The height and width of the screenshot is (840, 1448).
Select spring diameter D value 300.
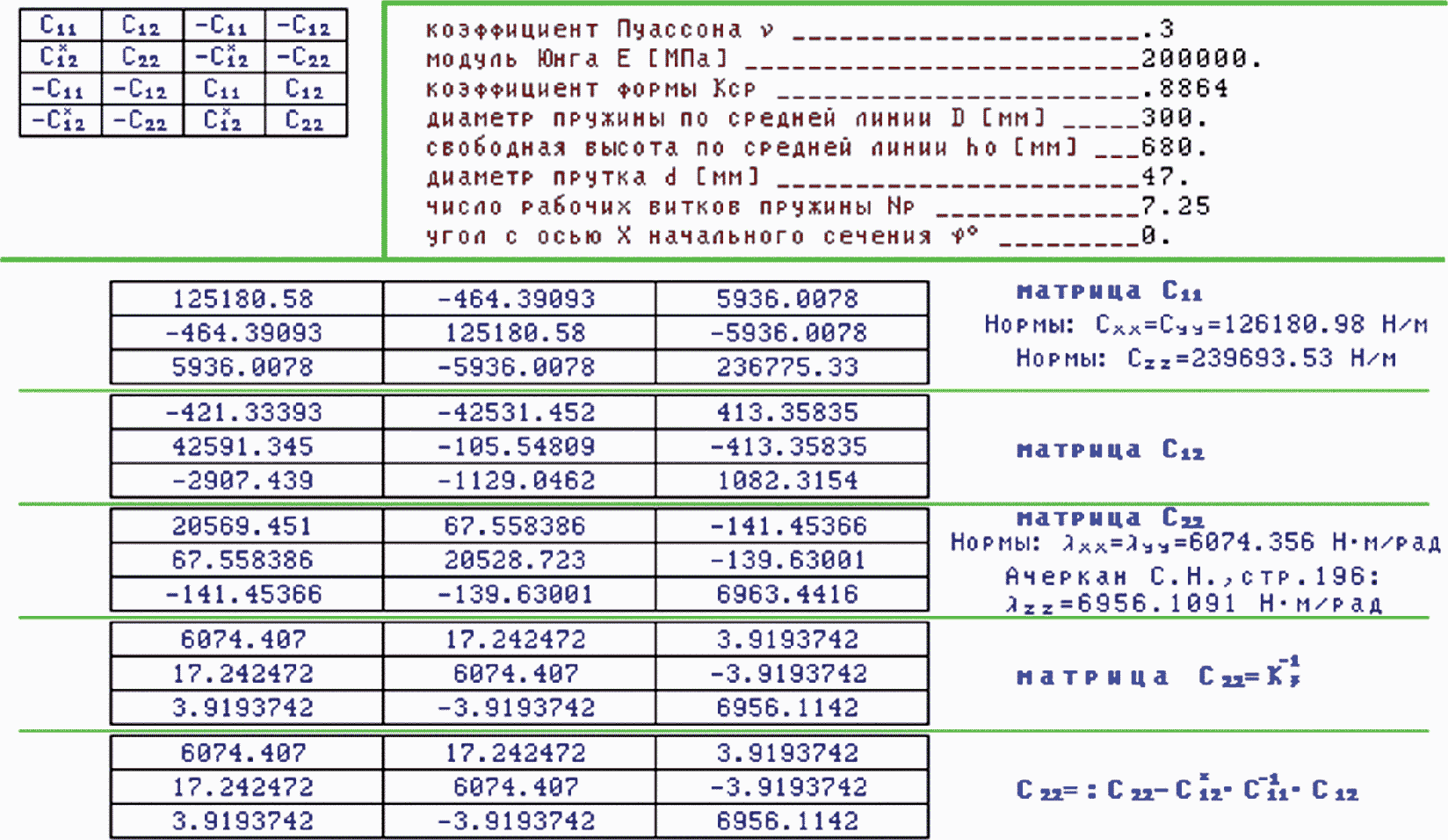pyautogui.click(x=1174, y=118)
